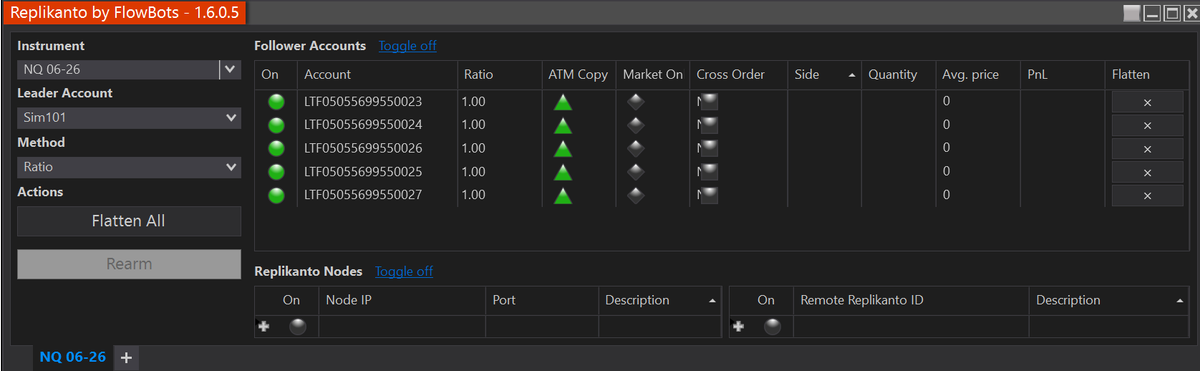The width and height of the screenshot is (1200, 371).
Task: Add a new tab with plus button
Action: click(126, 357)
